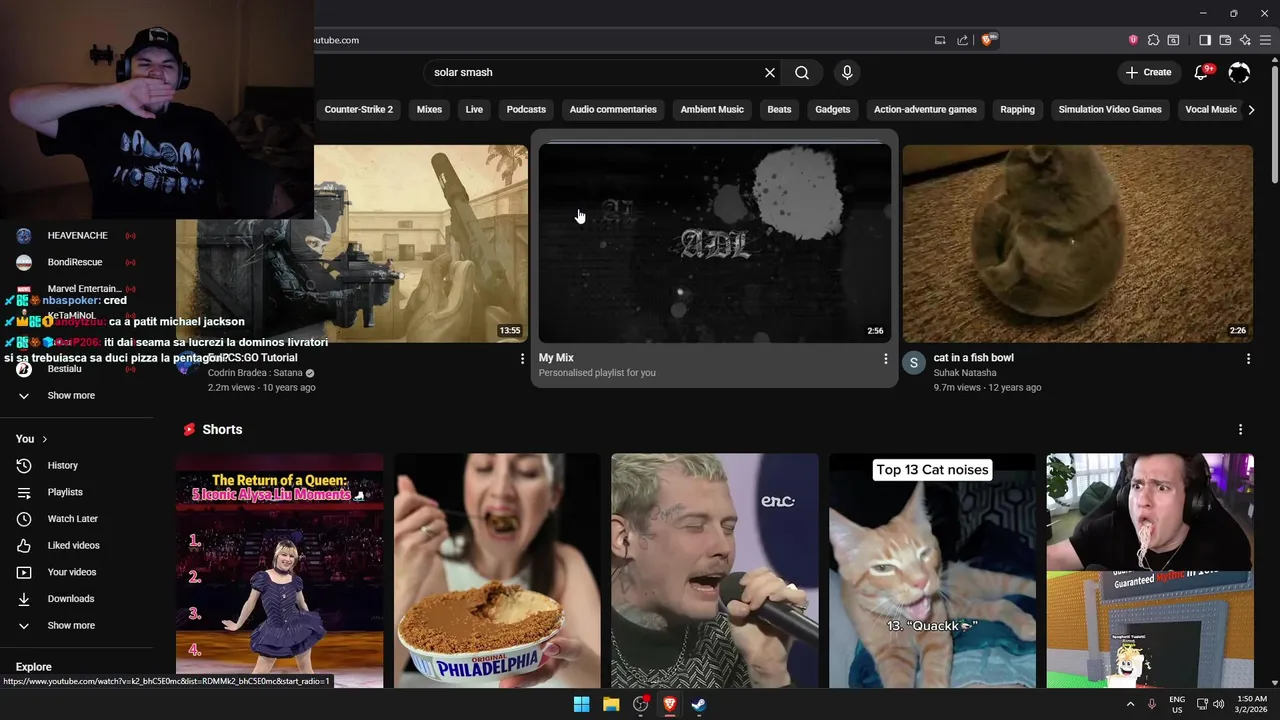This screenshot has width=1280, height=720.
Task: Open the Brave Wallet icon
Action: (x=1225, y=40)
